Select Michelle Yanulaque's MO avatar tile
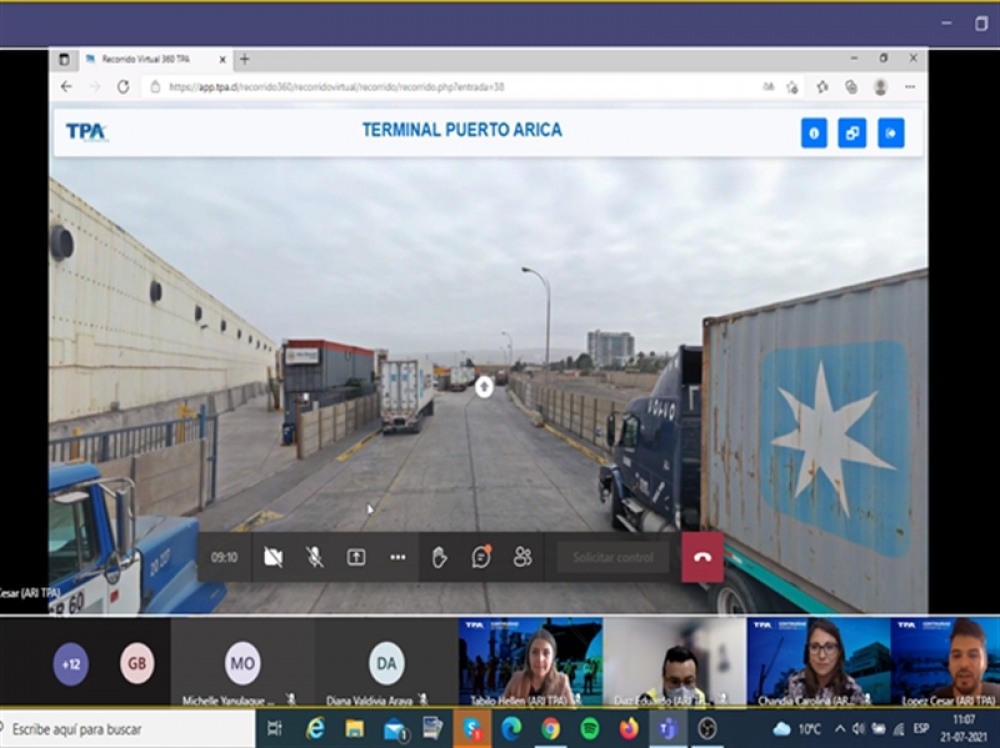 pos(242,663)
